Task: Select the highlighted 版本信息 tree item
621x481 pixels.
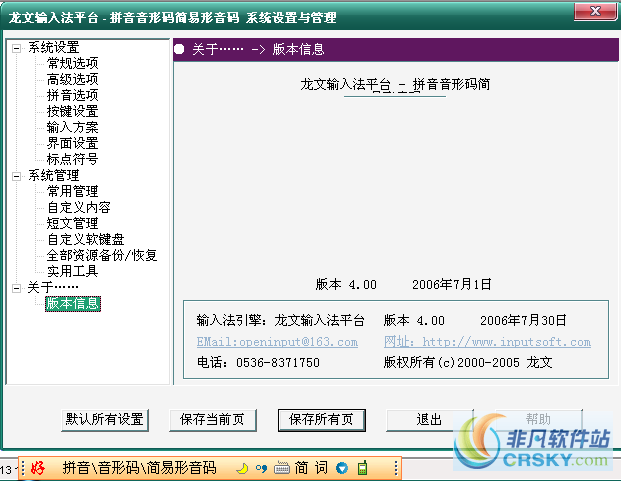Action: [72, 304]
